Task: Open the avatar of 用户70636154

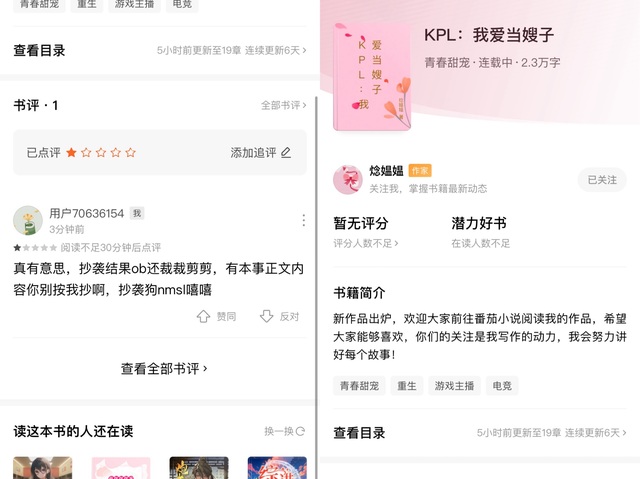Action: tap(28, 220)
